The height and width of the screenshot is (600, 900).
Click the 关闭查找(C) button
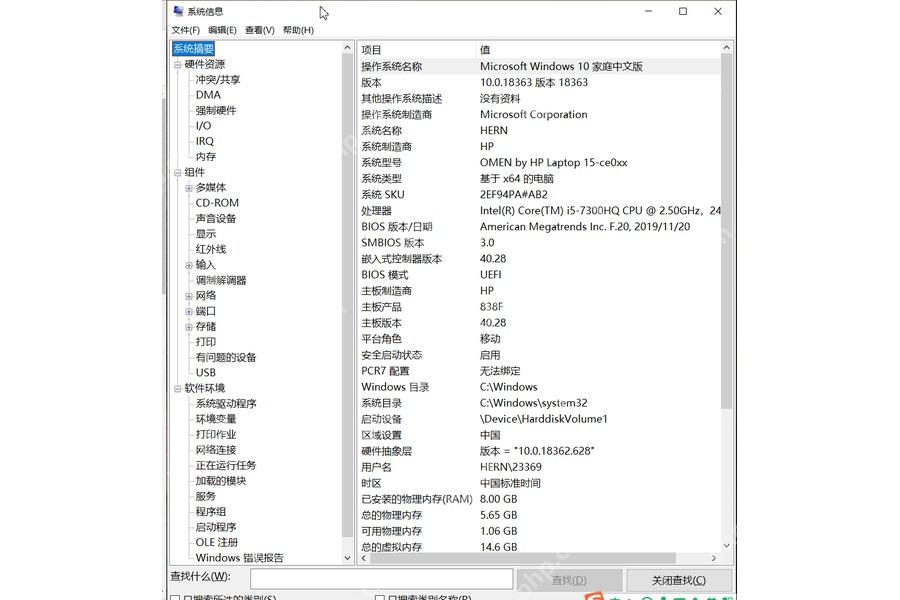point(679,580)
